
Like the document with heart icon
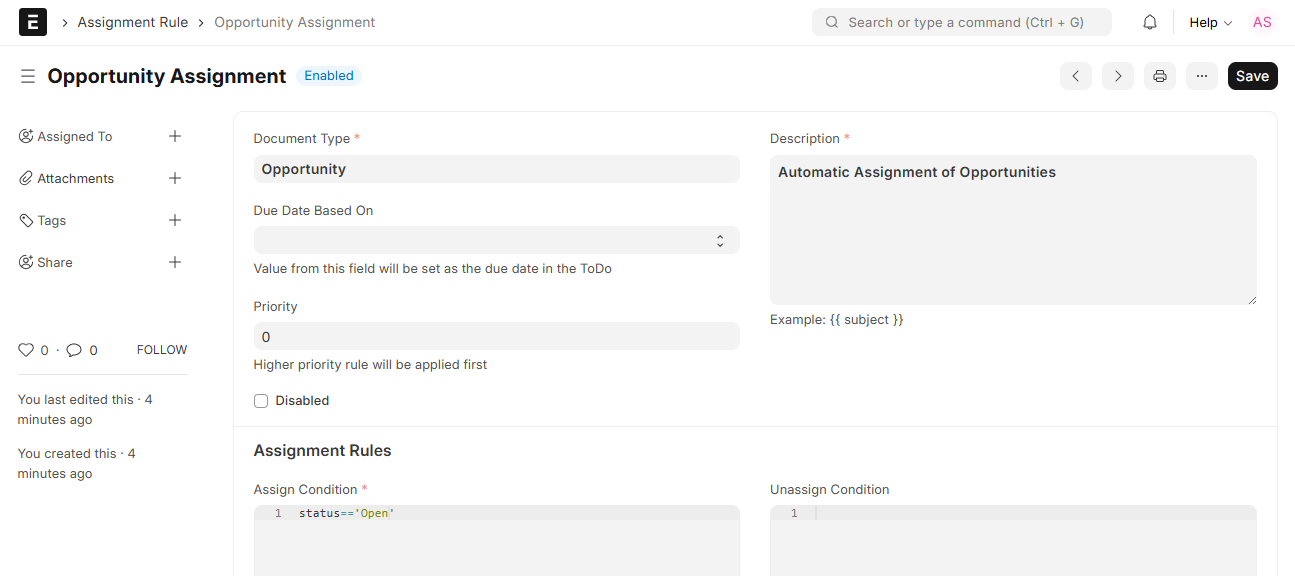click(26, 350)
